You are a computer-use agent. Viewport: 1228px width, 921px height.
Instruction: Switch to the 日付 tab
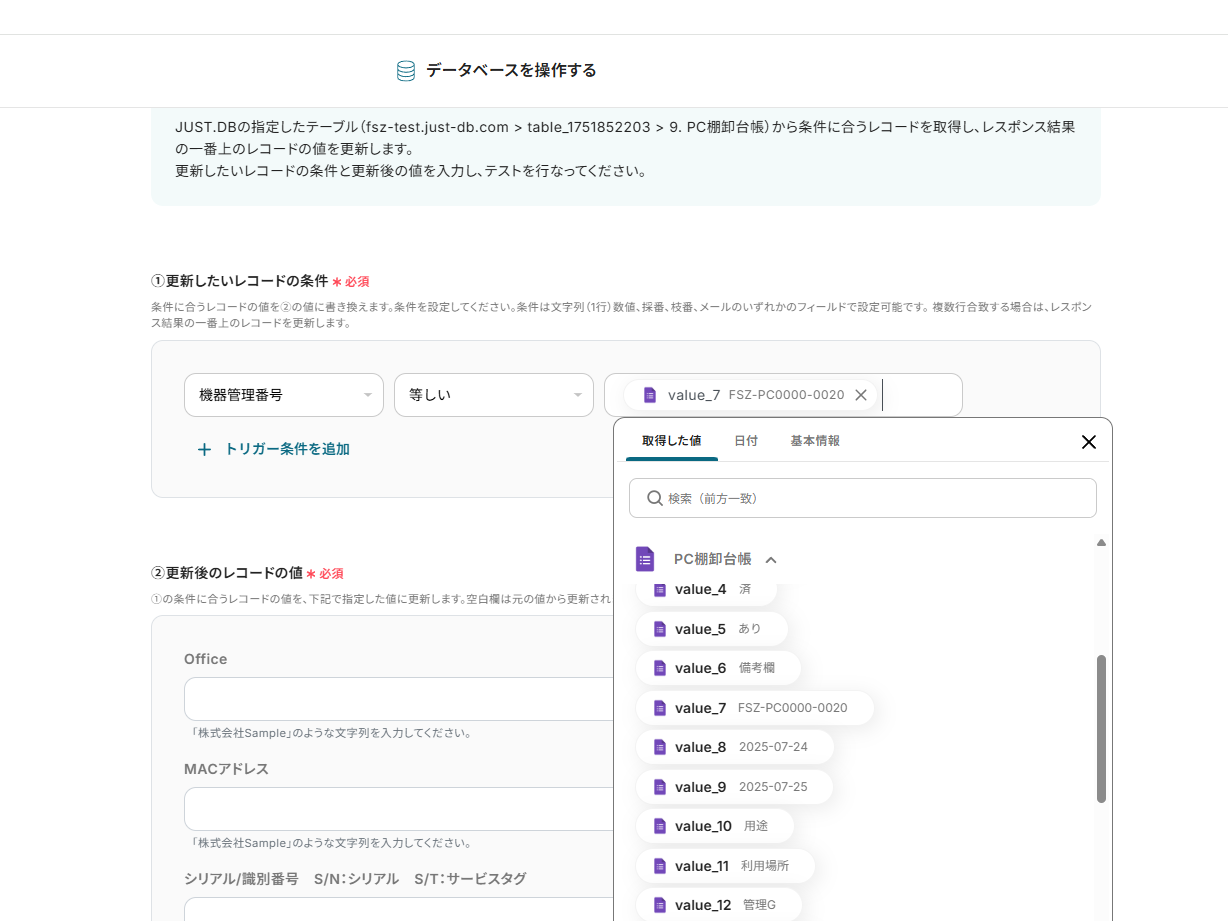coord(746,441)
